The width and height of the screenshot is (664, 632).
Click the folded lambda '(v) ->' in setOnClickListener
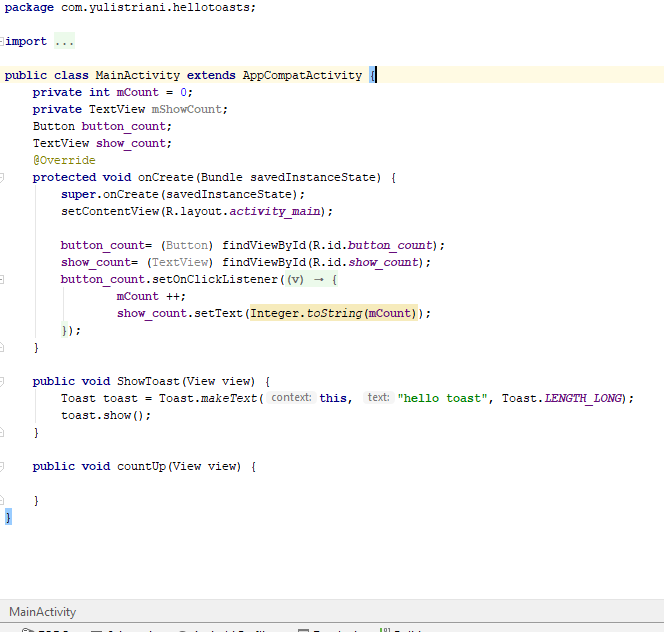(x=311, y=280)
